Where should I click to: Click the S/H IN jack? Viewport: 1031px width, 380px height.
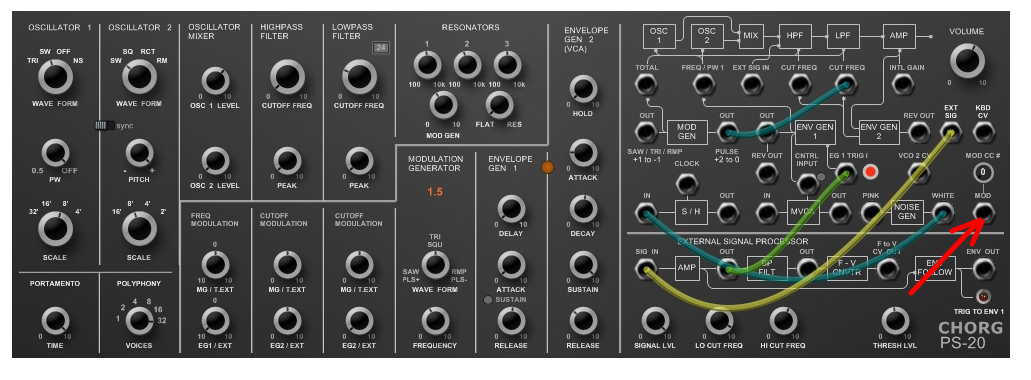(x=646, y=213)
